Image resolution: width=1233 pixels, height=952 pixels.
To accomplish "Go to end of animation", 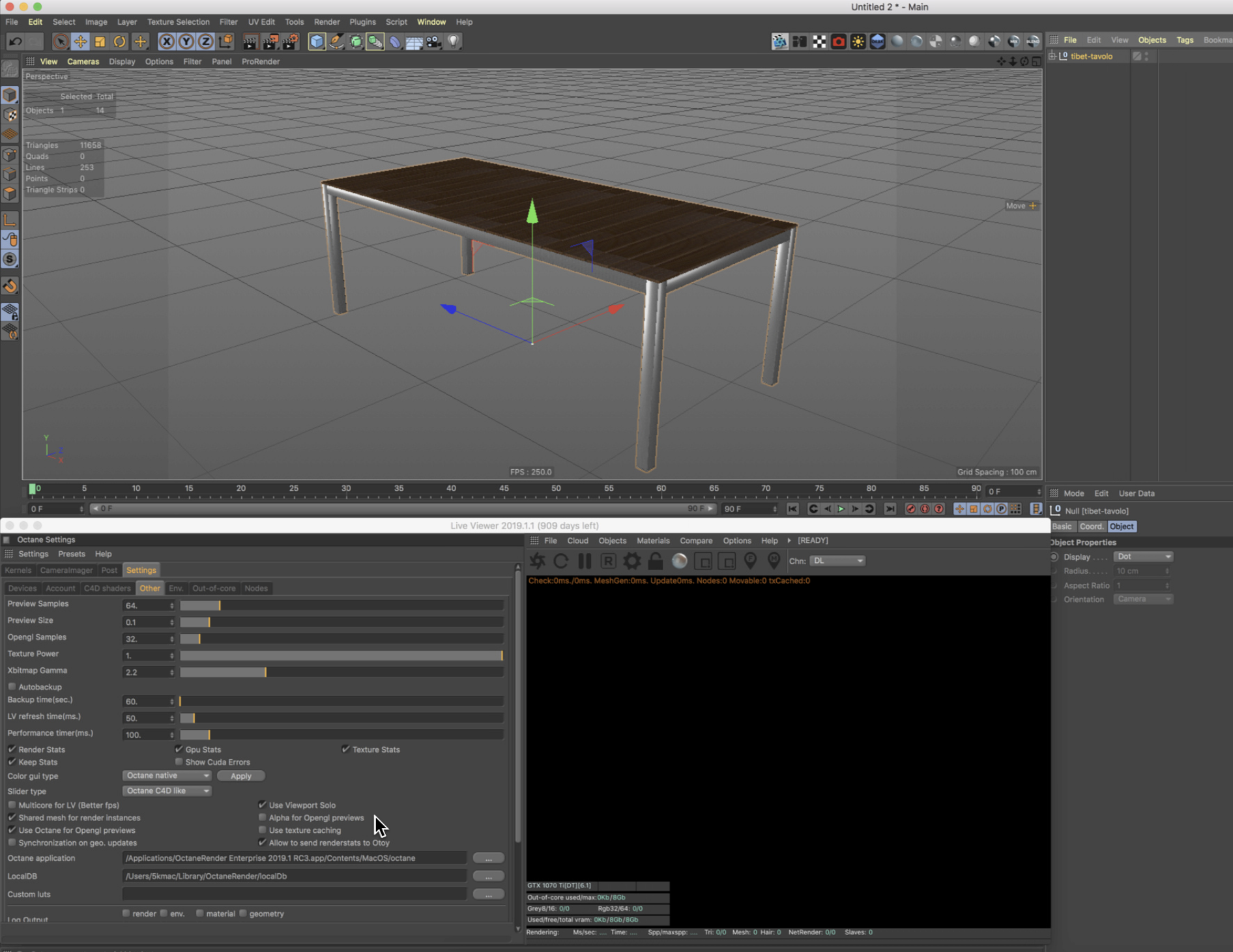I will [x=890, y=509].
